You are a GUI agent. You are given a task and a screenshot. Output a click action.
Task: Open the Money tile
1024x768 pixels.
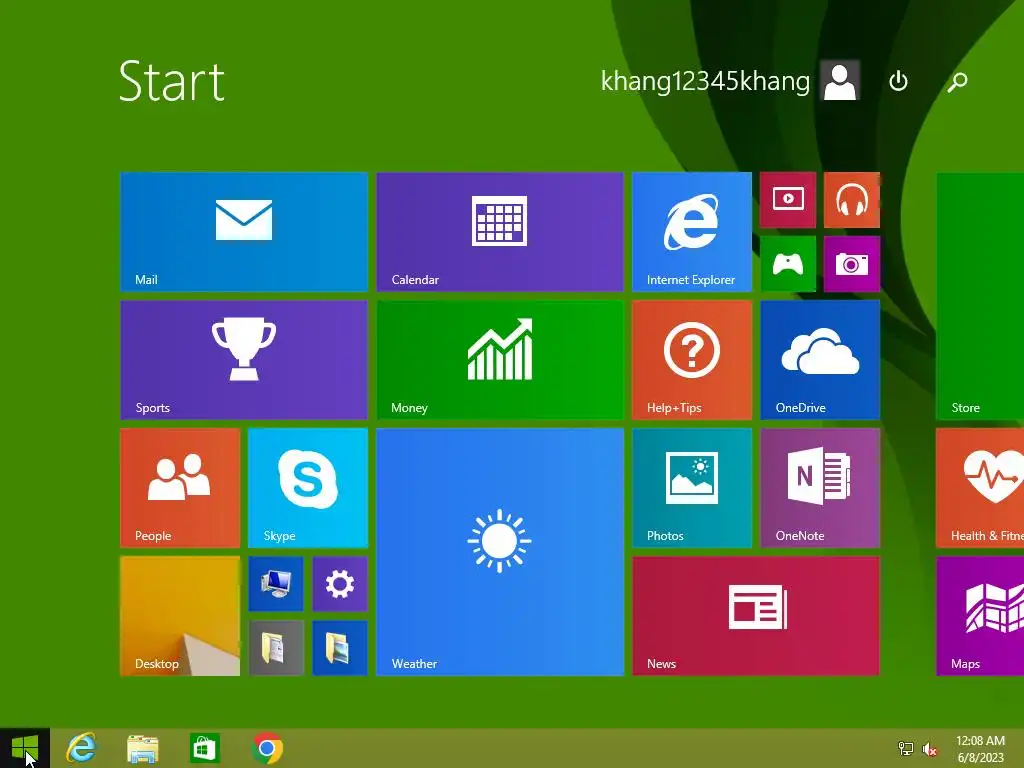(x=500, y=360)
